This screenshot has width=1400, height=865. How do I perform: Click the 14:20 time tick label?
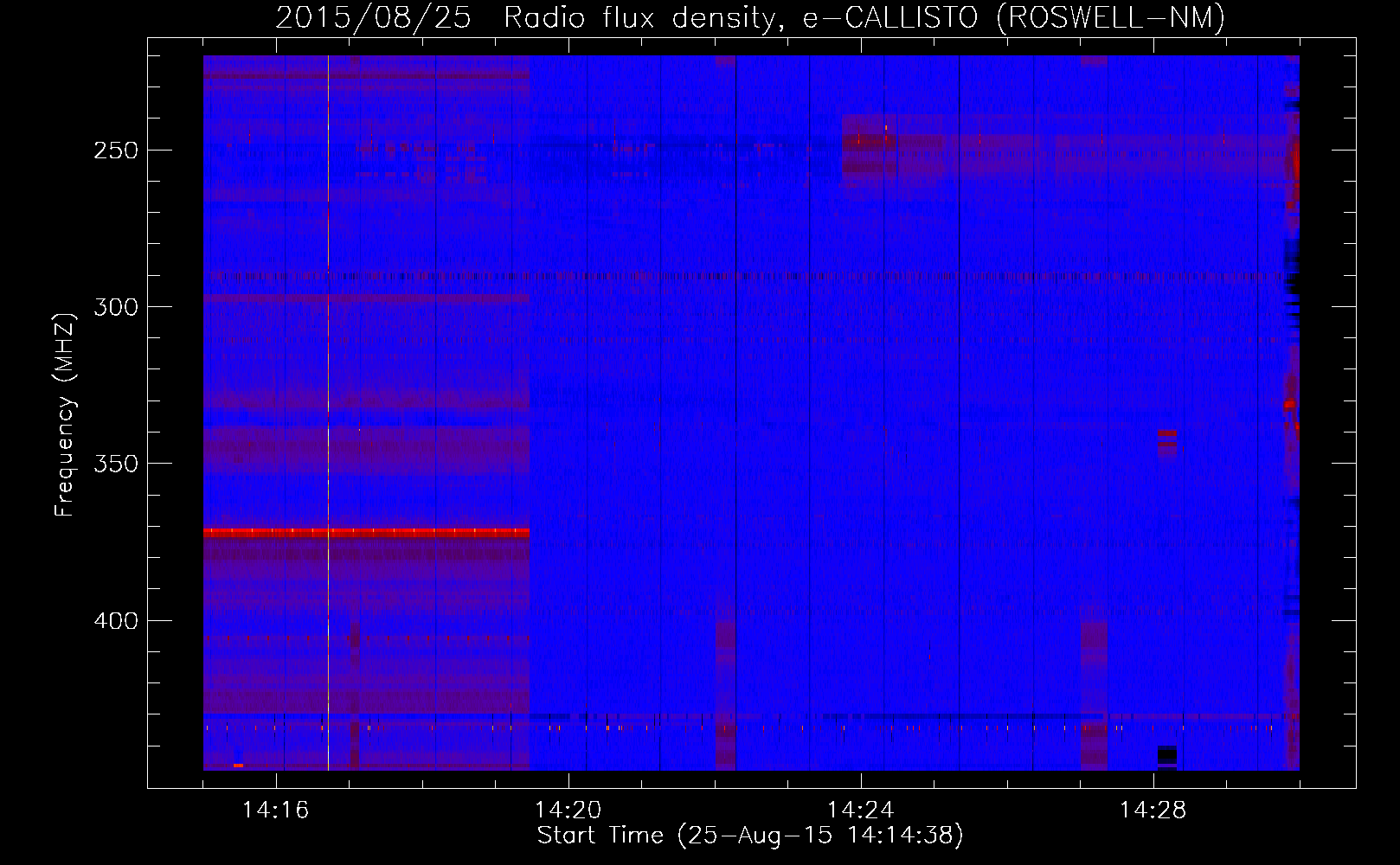(568, 811)
